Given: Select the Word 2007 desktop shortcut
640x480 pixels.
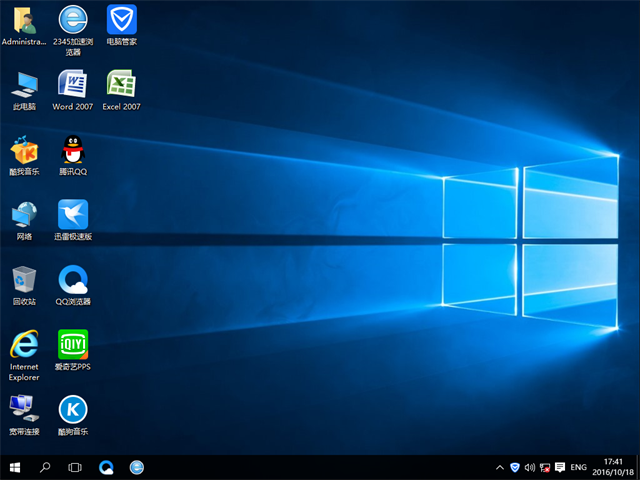Looking at the screenshot, I should pyautogui.click(x=72, y=84).
